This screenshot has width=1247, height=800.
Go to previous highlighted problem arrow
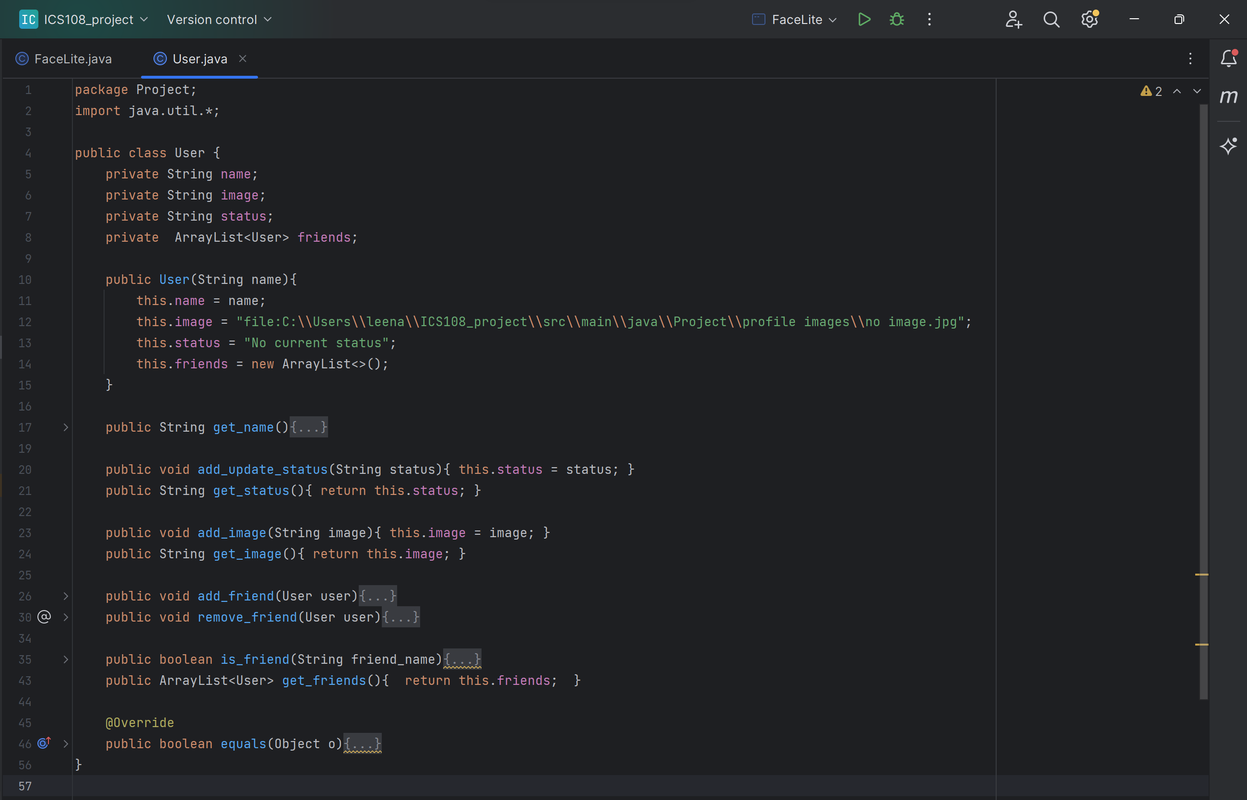tap(1177, 91)
